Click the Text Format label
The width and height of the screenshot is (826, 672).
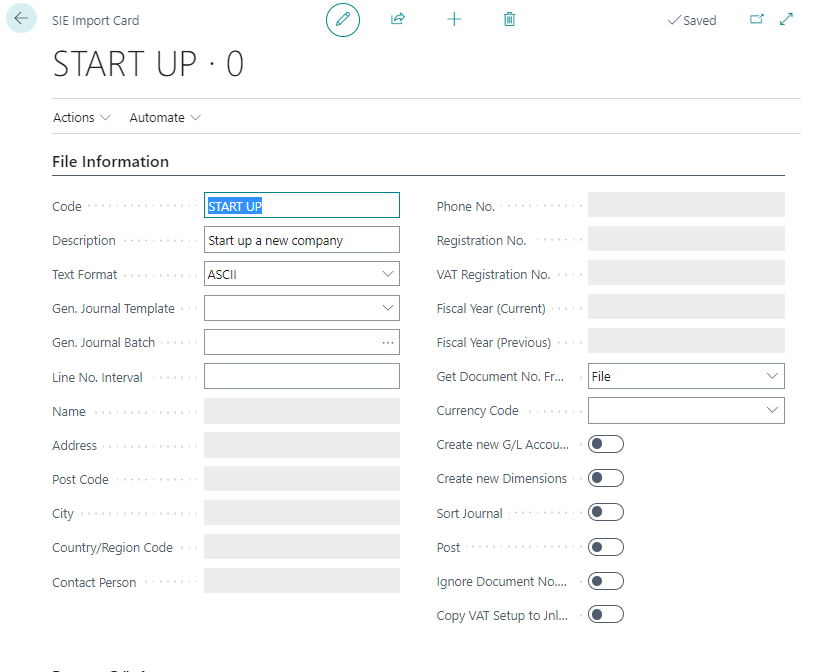click(x=84, y=274)
